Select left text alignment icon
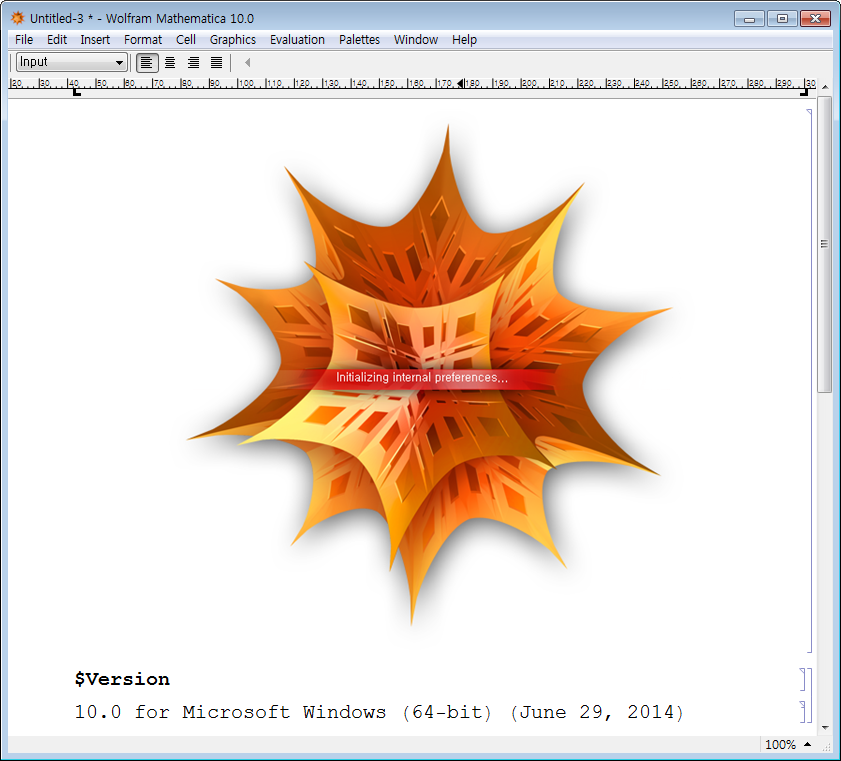841x761 pixels. (147, 63)
